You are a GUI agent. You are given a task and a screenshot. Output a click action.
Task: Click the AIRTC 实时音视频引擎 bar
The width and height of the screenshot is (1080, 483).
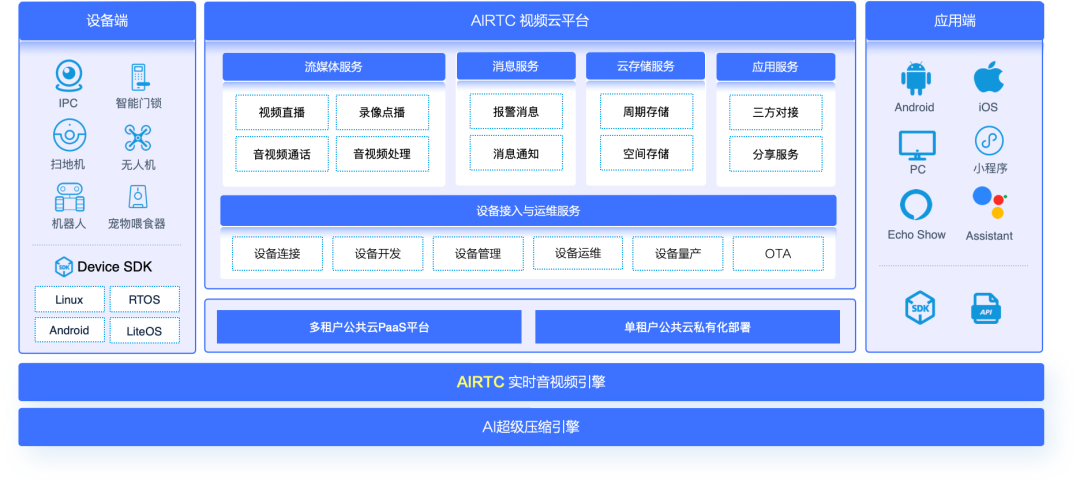tap(531, 382)
